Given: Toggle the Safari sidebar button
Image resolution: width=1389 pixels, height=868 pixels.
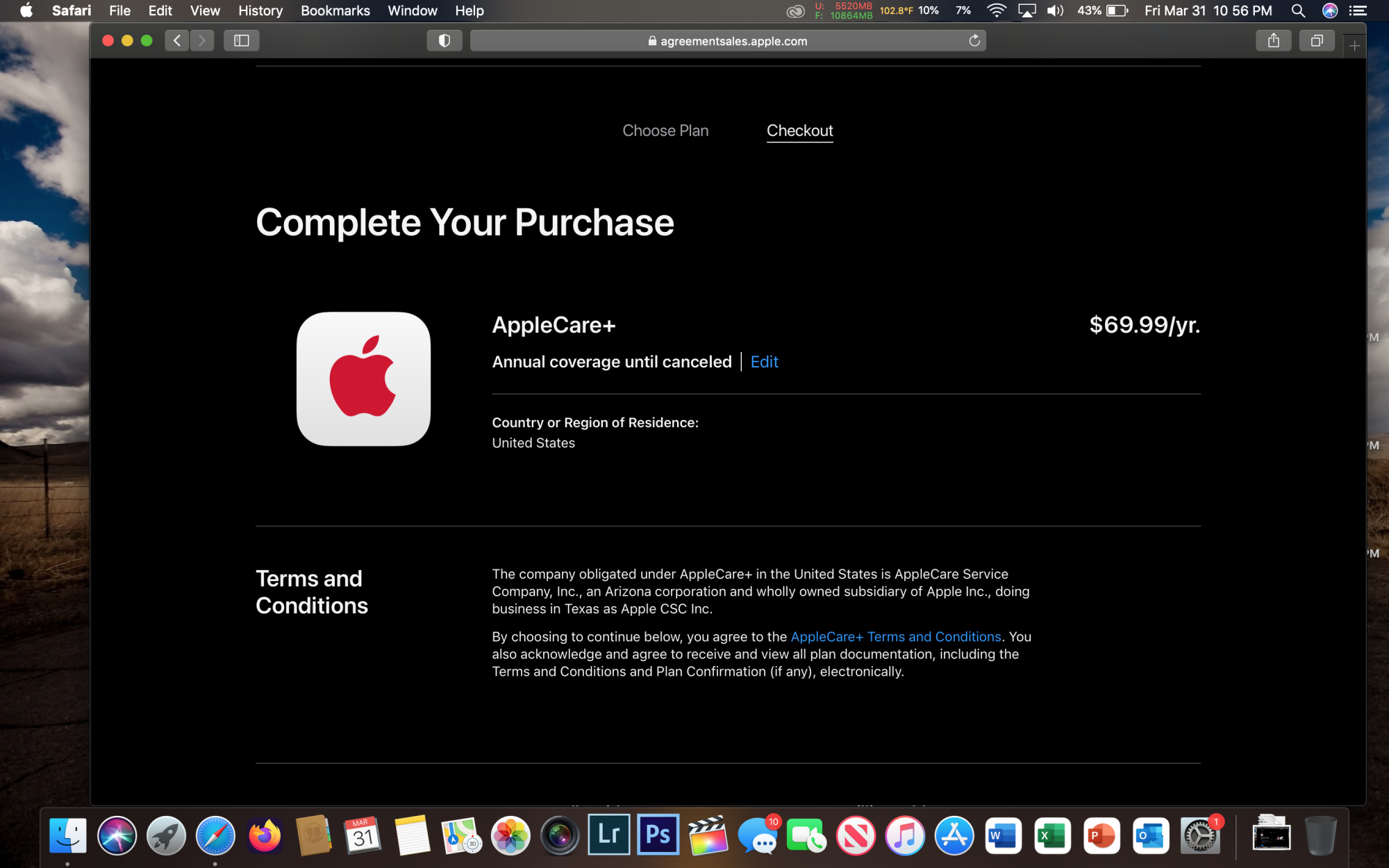Looking at the screenshot, I should pos(241,41).
